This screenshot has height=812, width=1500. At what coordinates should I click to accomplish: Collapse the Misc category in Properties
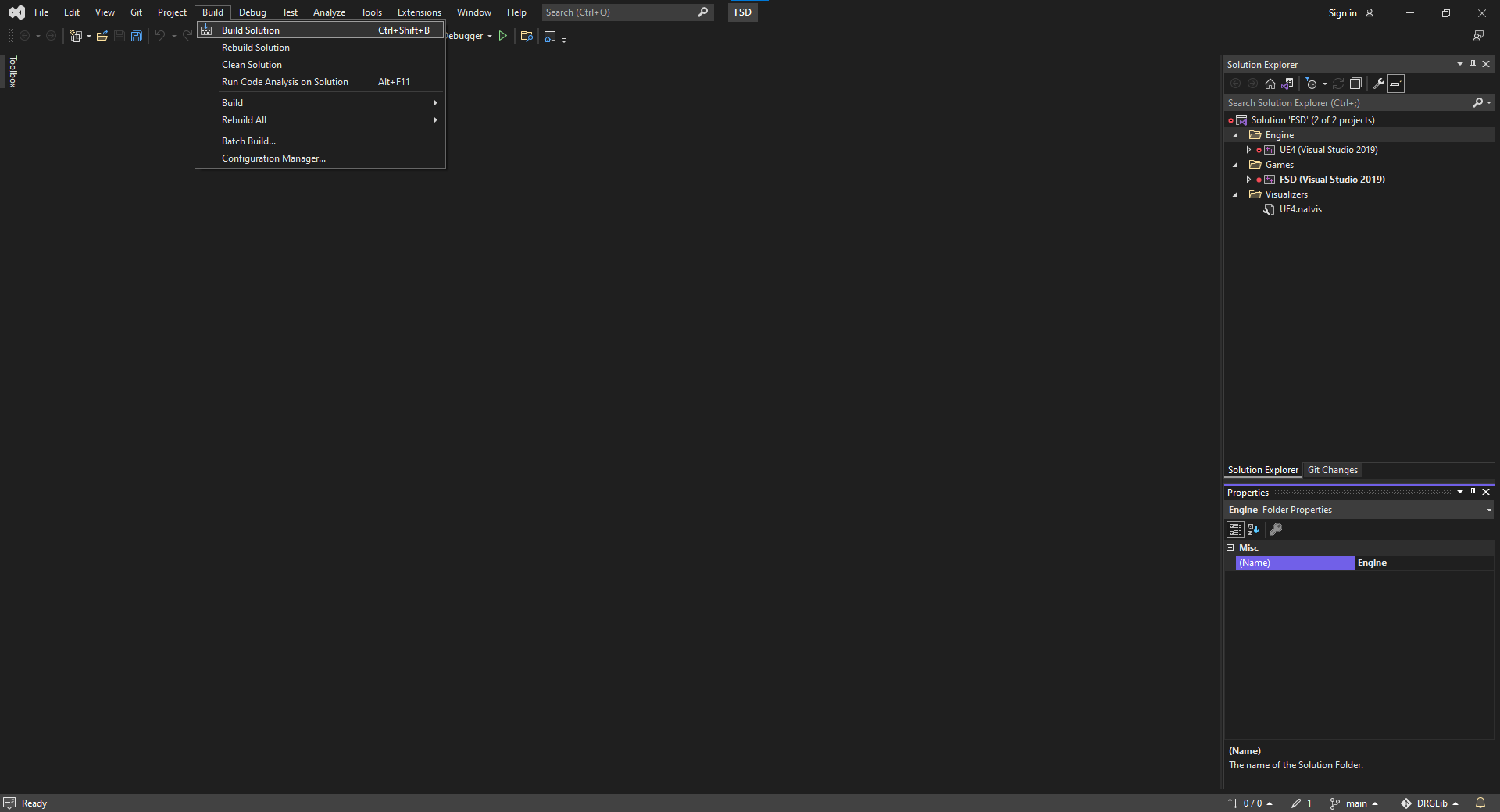pyautogui.click(x=1230, y=548)
